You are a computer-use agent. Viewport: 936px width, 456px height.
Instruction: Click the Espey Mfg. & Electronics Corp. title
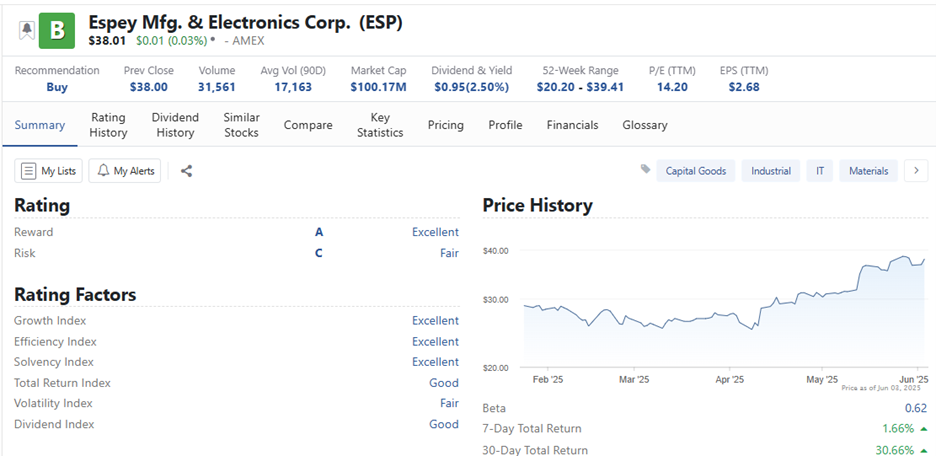(x=245, y=22)
